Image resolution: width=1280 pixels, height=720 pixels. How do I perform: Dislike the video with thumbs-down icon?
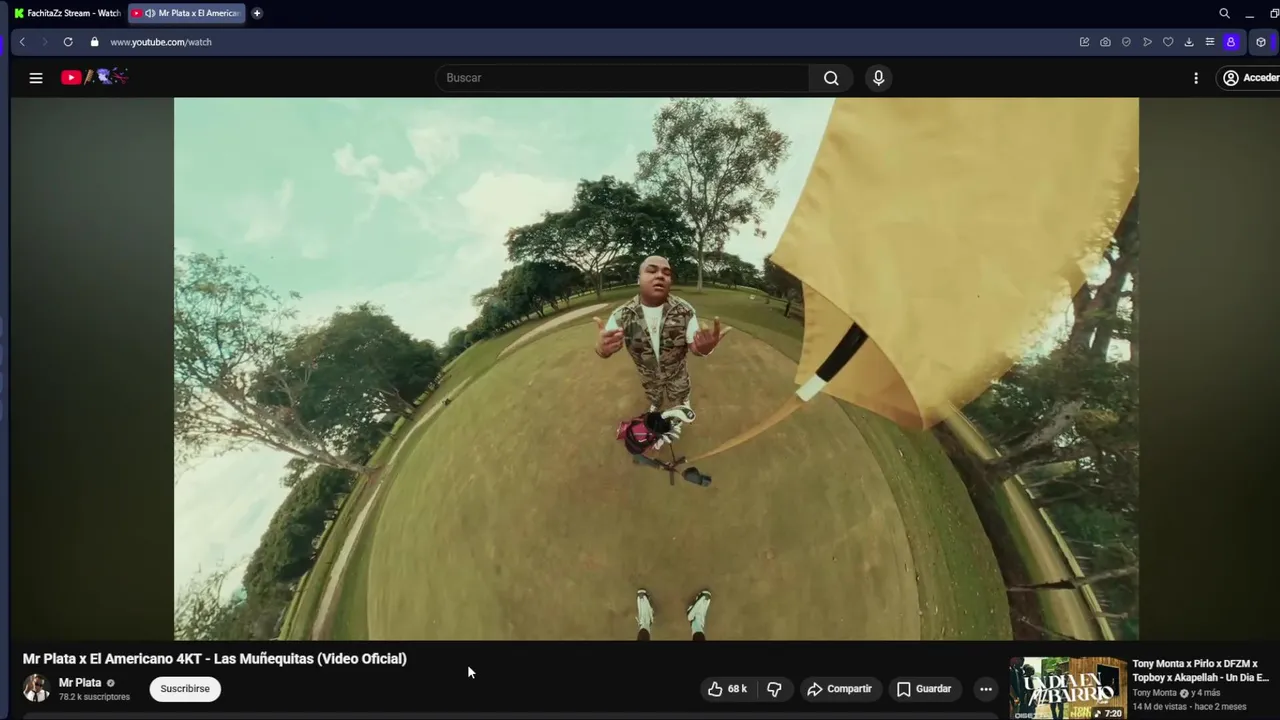(x=774, y=689)
